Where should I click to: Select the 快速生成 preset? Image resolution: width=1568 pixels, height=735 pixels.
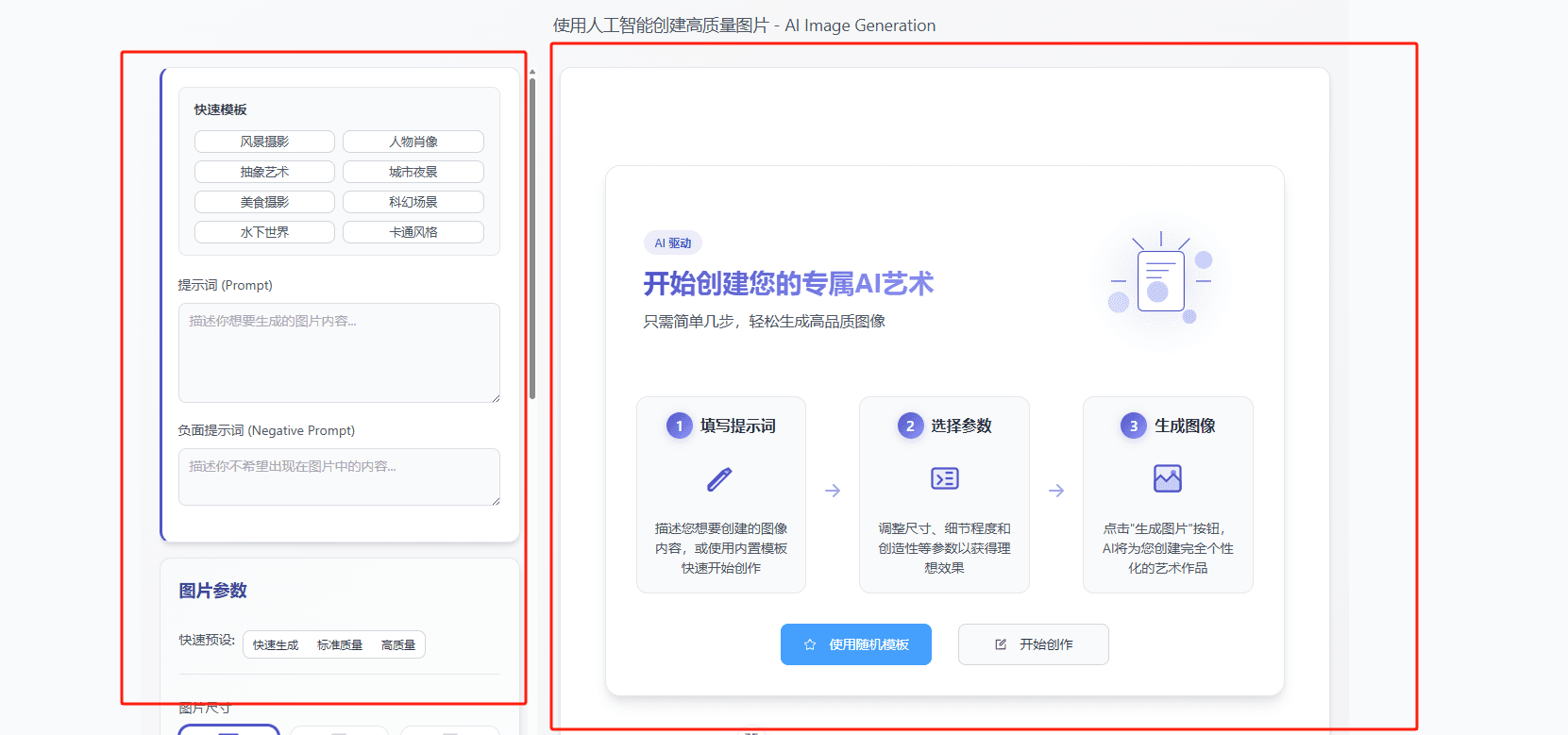pos(276,644)
